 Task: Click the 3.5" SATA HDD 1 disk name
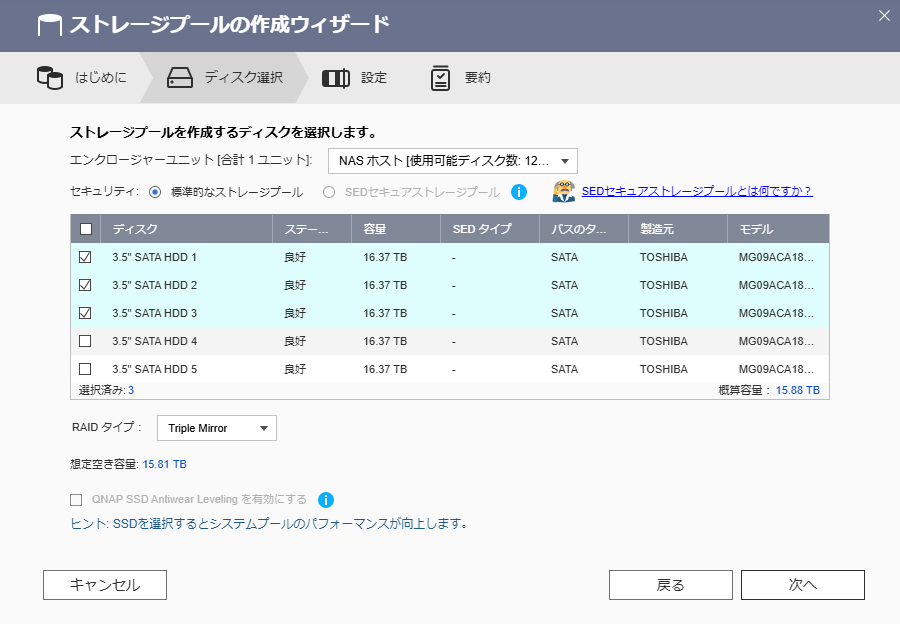tap(154, 257)
